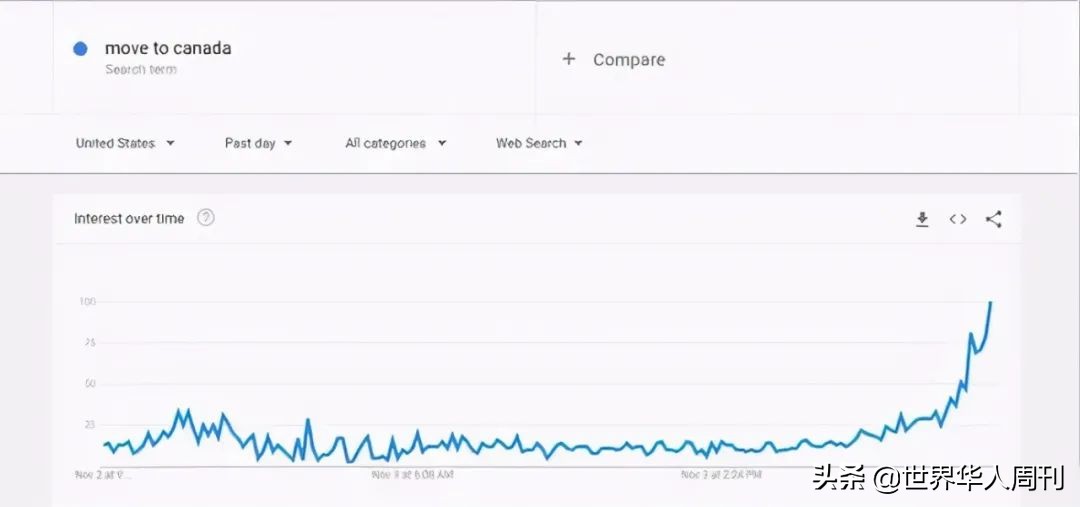1080x507 pixels.
Task: Click the trend line peak at 100
Action: (x=990, y=302)
